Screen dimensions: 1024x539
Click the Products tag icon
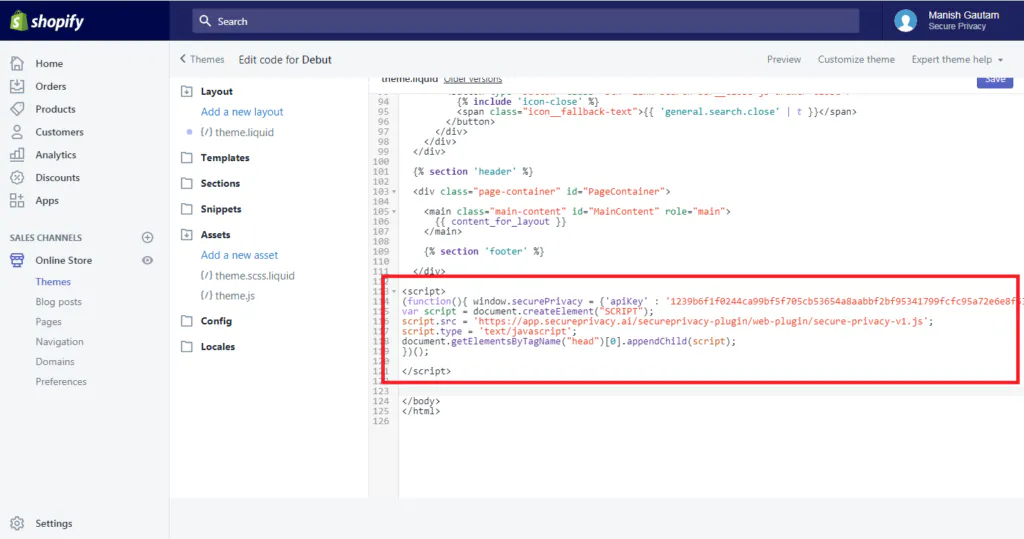tap(17, 109)
